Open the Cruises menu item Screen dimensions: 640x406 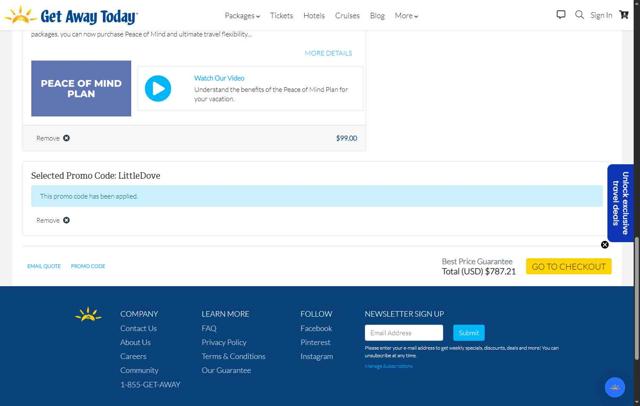tap(347, 16)
